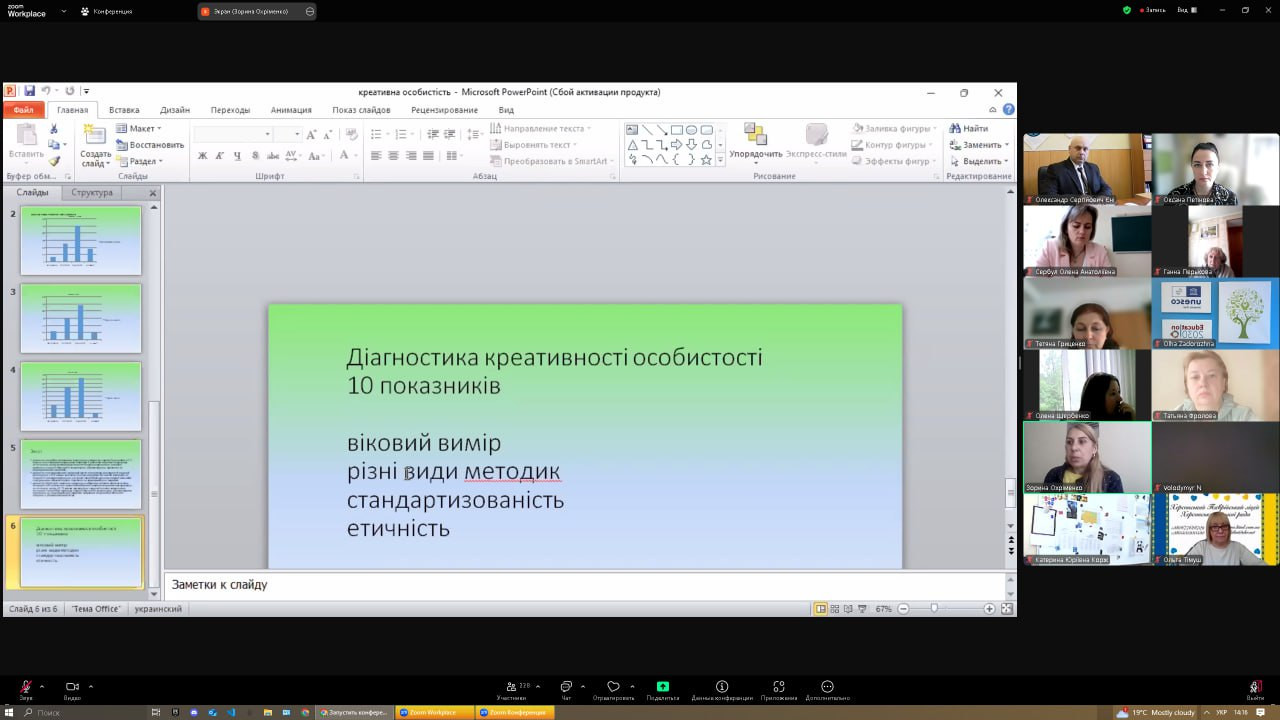1280x720 pixels.
Task: Open the Вставка ribbon tab
Action: pos(124,110)
